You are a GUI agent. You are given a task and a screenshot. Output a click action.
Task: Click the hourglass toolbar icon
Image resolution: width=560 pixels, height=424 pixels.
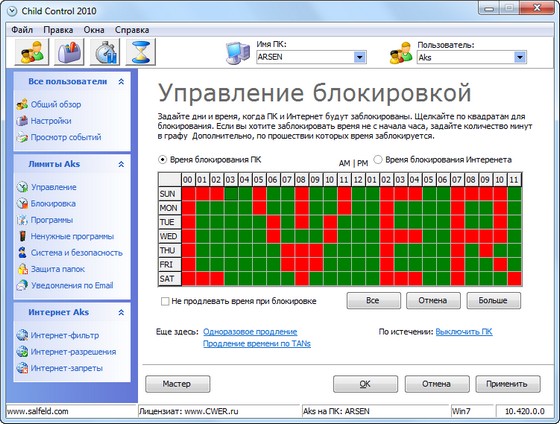coord(140,52)
